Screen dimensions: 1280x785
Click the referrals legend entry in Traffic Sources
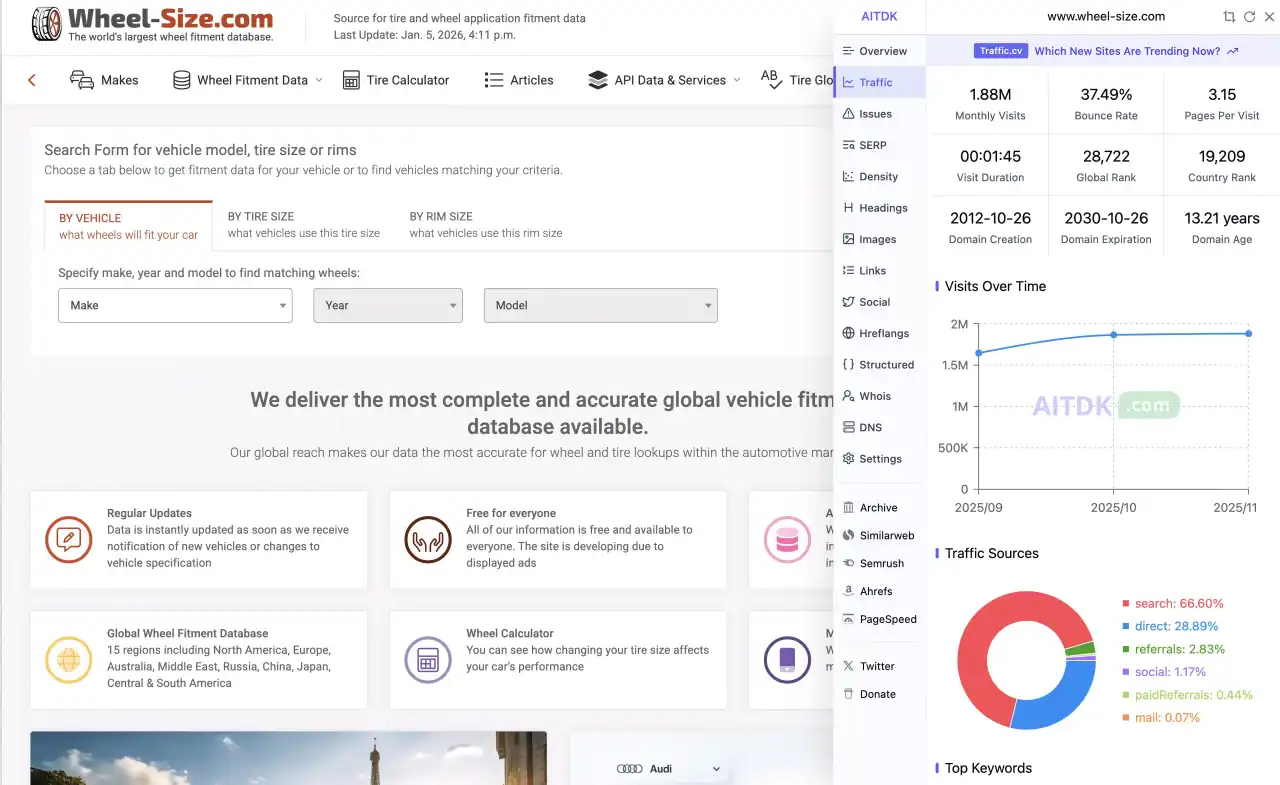(1173, 649)
